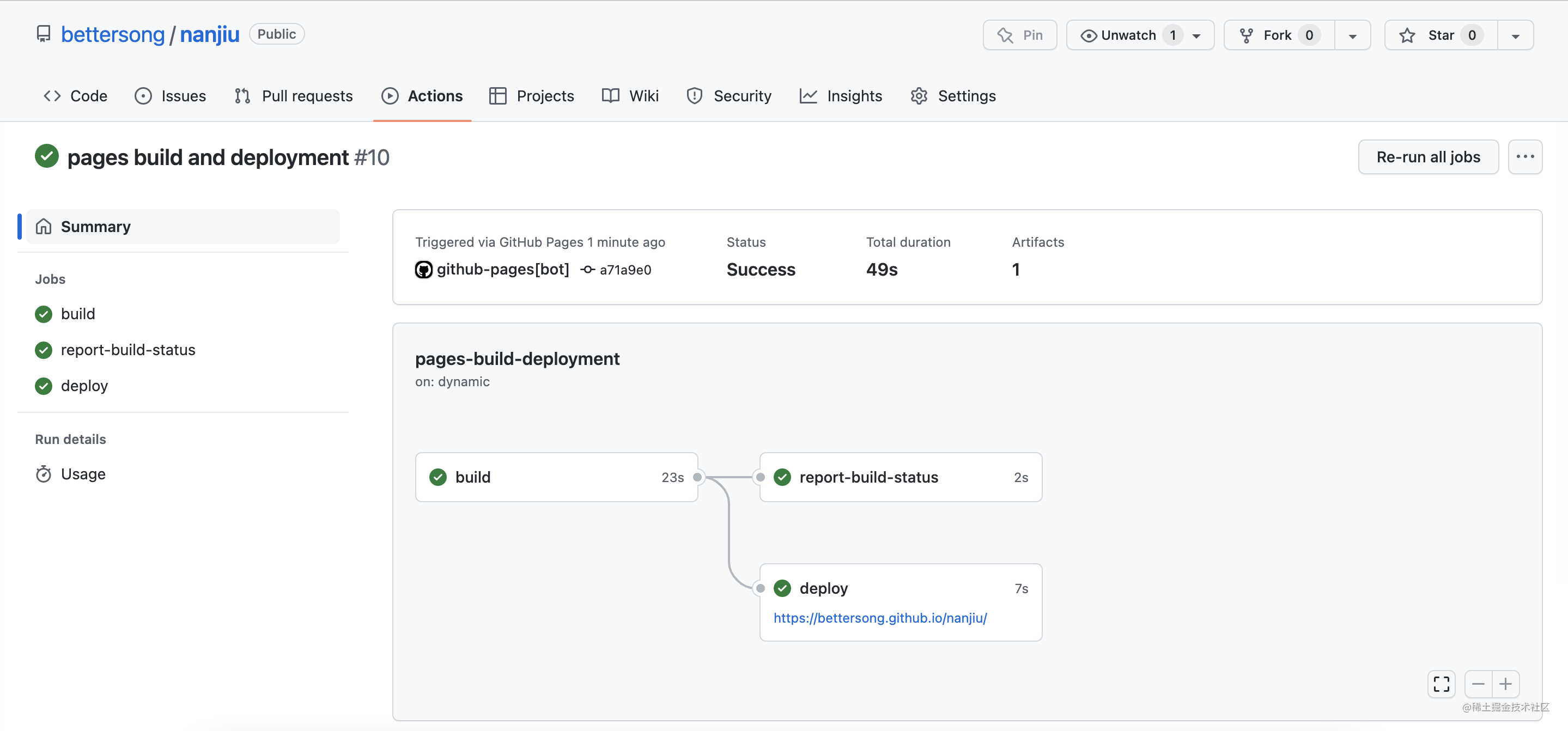Image resolution: width=1568 pixels, height=731 pixels.
Task: Click the Star dropdown arrow
Action: click(x=1516, y=34)
